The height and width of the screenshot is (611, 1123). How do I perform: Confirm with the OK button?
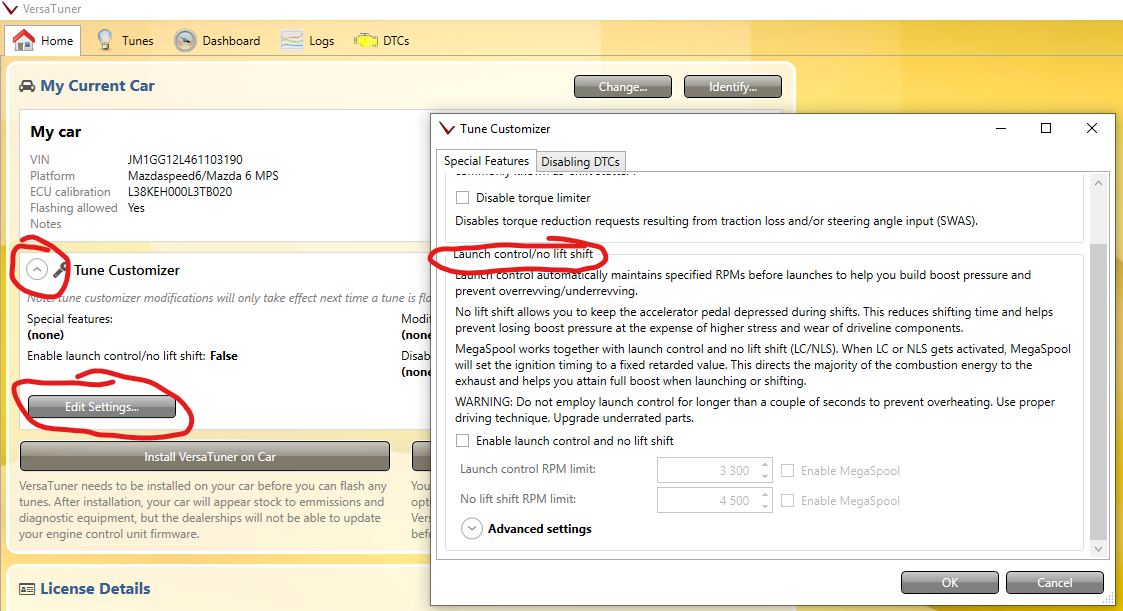click(x=950, y=582)
